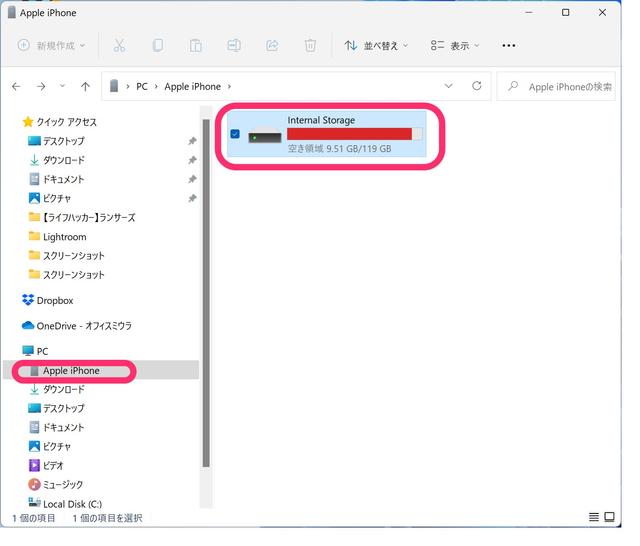The image size is (640, 546).
Task: Click PC in the address breadcrumb
Action: (142, 87)
